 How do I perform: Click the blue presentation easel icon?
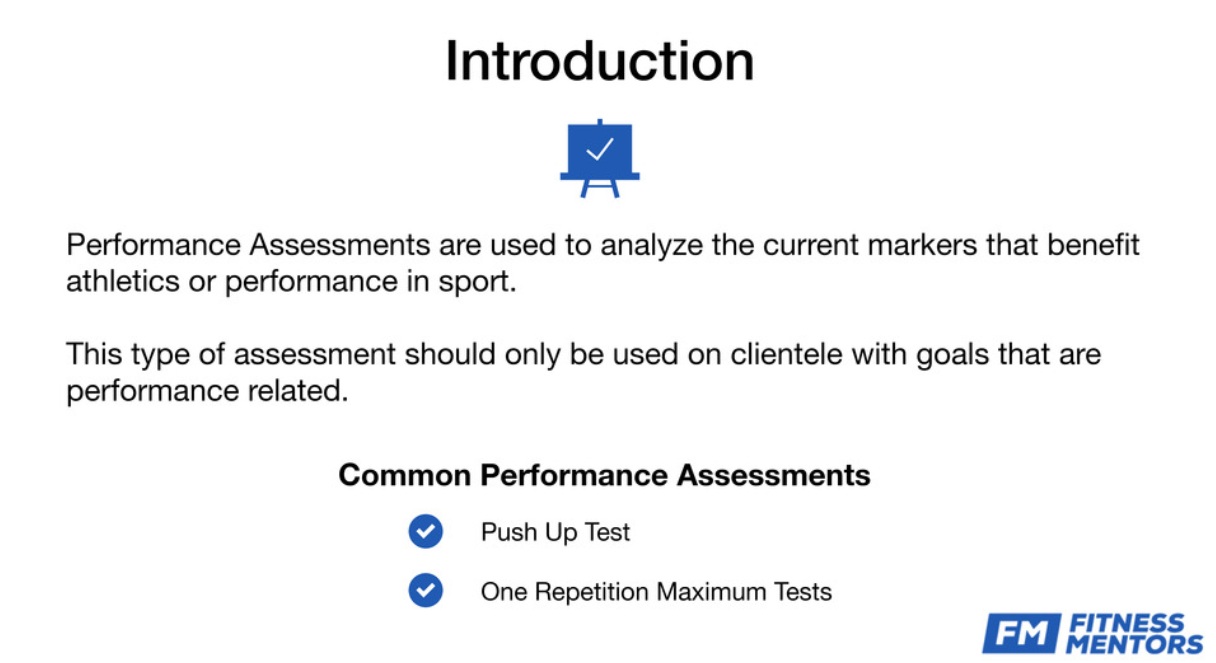point(599,157)
